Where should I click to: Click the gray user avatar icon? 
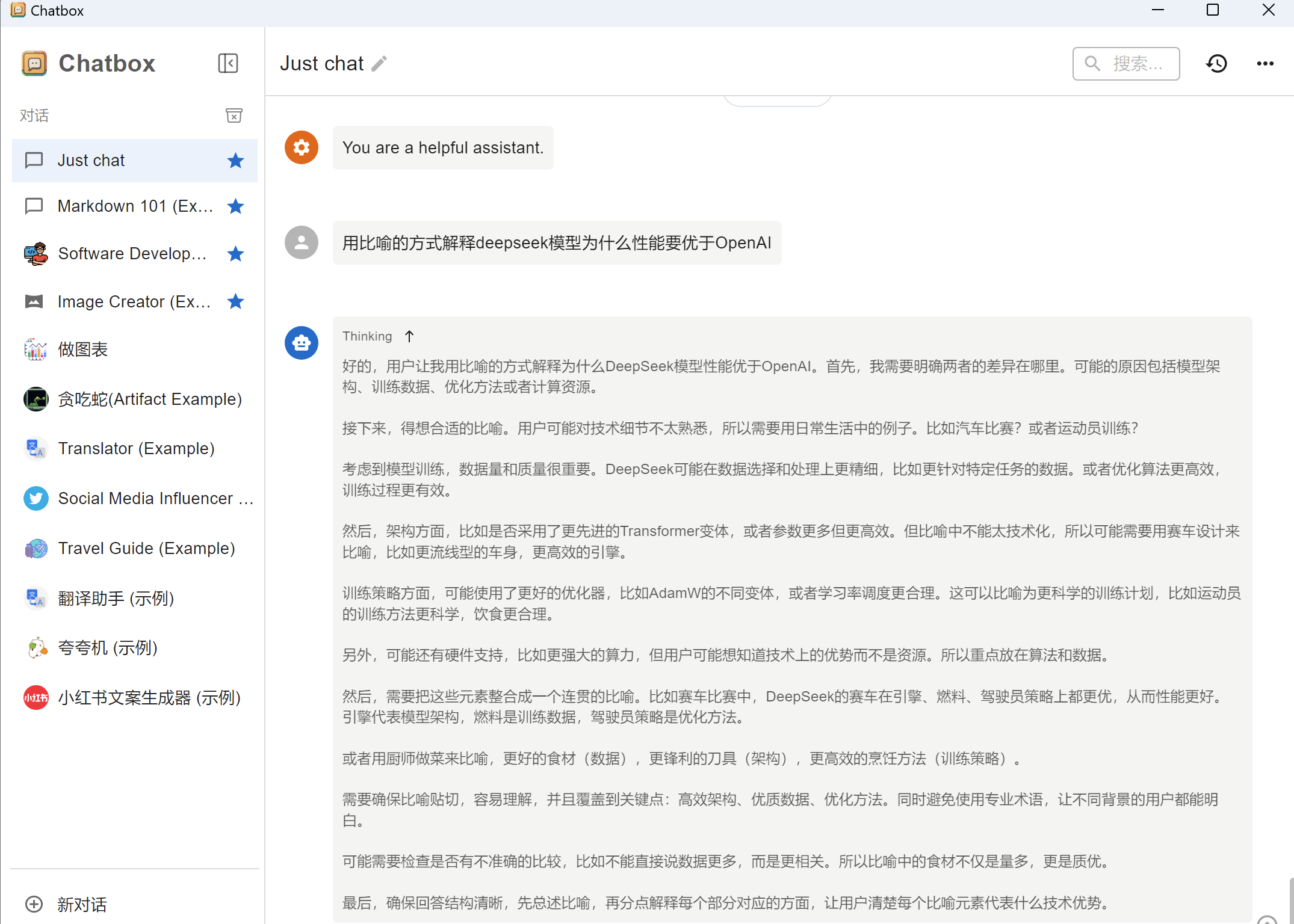301,242
